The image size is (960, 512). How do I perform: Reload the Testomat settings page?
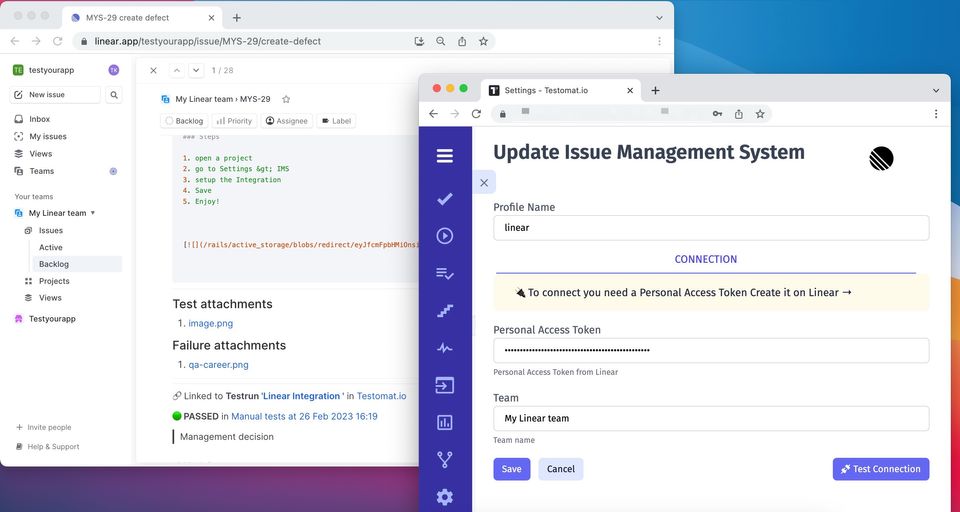(x=476, y=114)
